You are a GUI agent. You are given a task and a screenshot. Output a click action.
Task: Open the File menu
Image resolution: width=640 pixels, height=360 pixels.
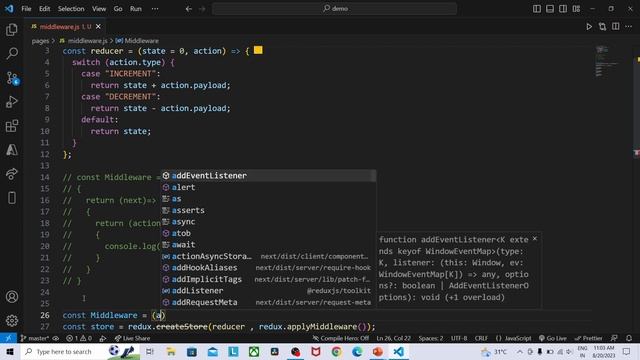(26, 9)
